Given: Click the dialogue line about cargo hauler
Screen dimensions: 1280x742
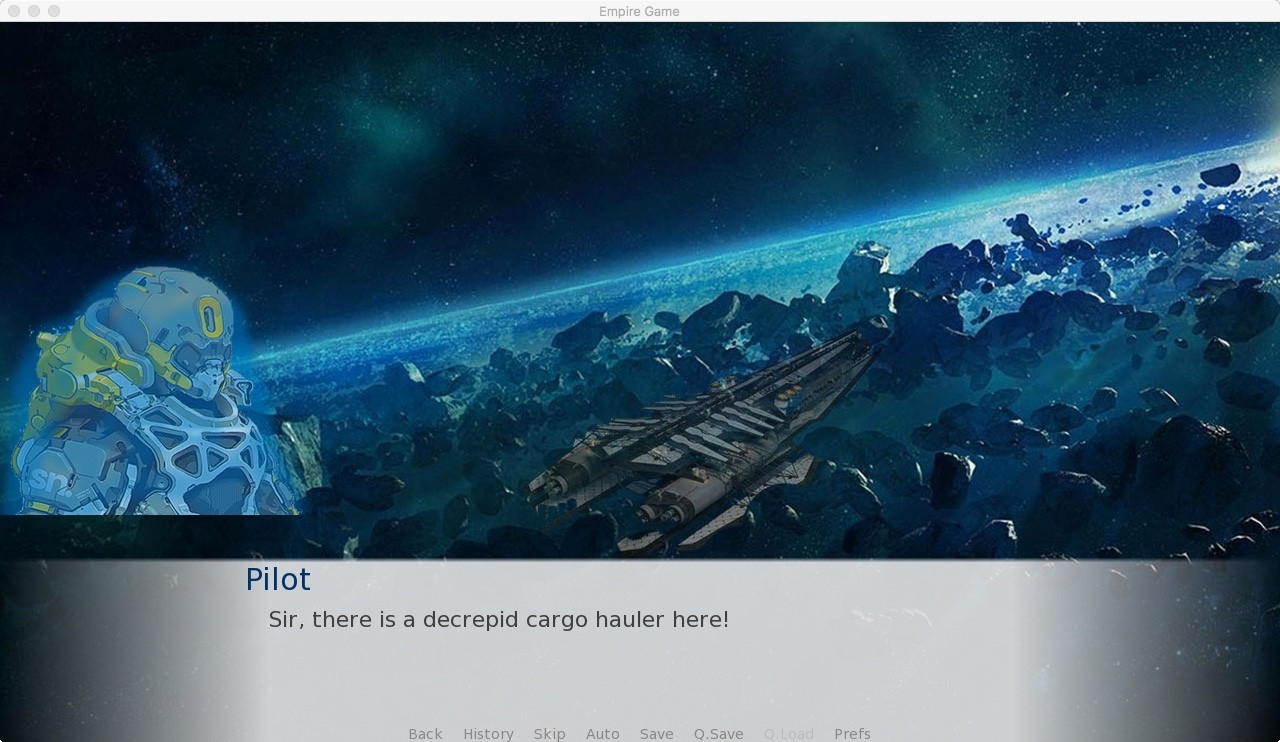Looking at the screenshot, I should (499, 620).
